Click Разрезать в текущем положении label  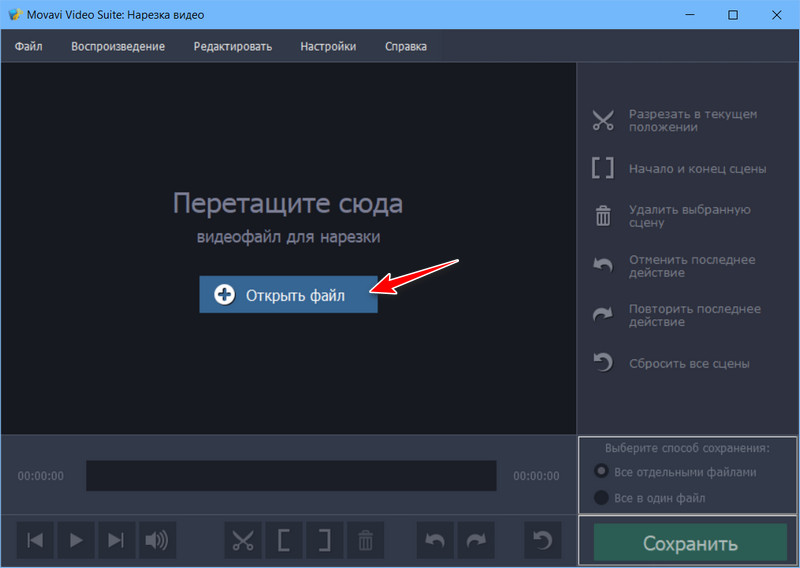(693, 120)
